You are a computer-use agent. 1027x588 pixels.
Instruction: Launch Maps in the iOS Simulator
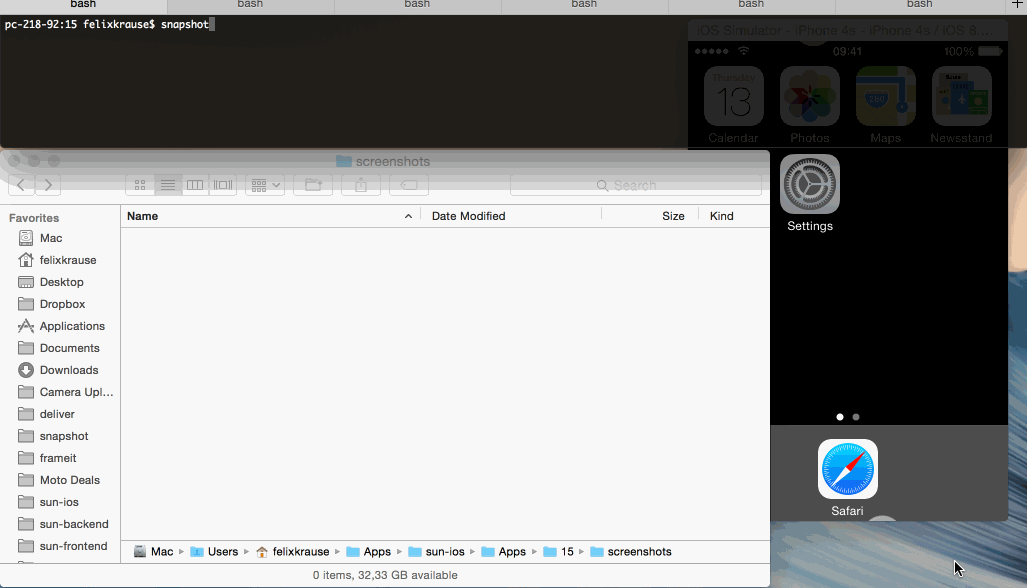(885, 95)
